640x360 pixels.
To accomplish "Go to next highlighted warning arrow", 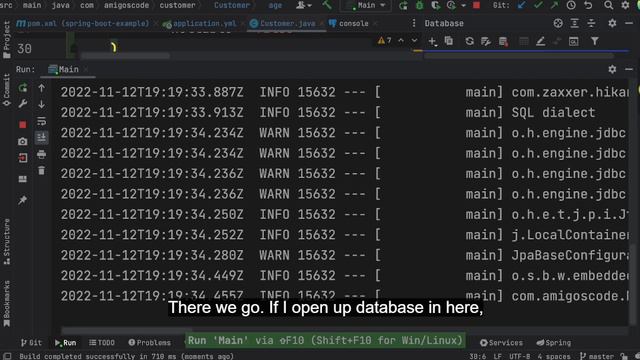I will pos(414,40).
